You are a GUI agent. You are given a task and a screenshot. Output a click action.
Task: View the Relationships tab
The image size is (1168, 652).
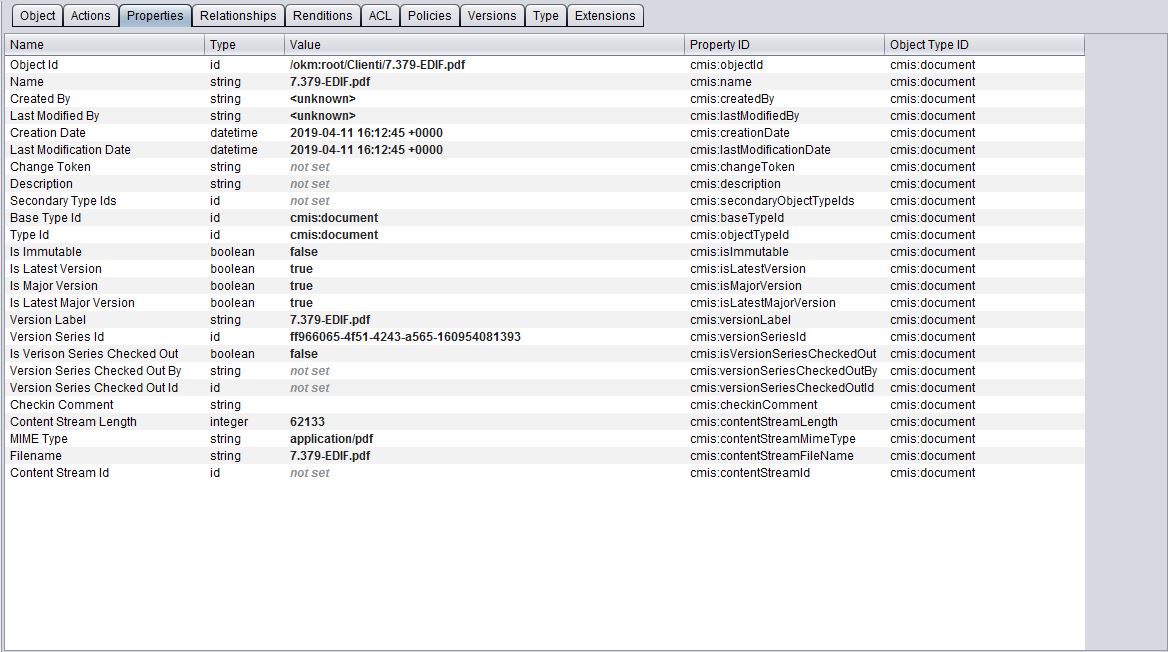(x=238, y=16)
